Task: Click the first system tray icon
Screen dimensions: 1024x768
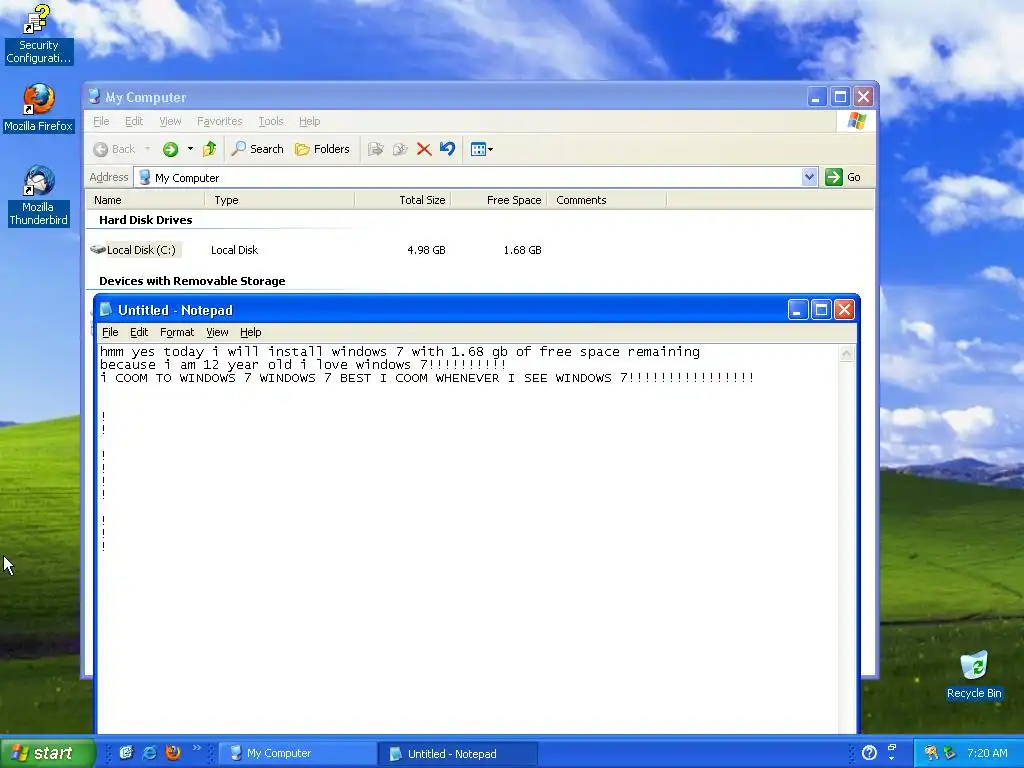Action: (x=931, y=753)
